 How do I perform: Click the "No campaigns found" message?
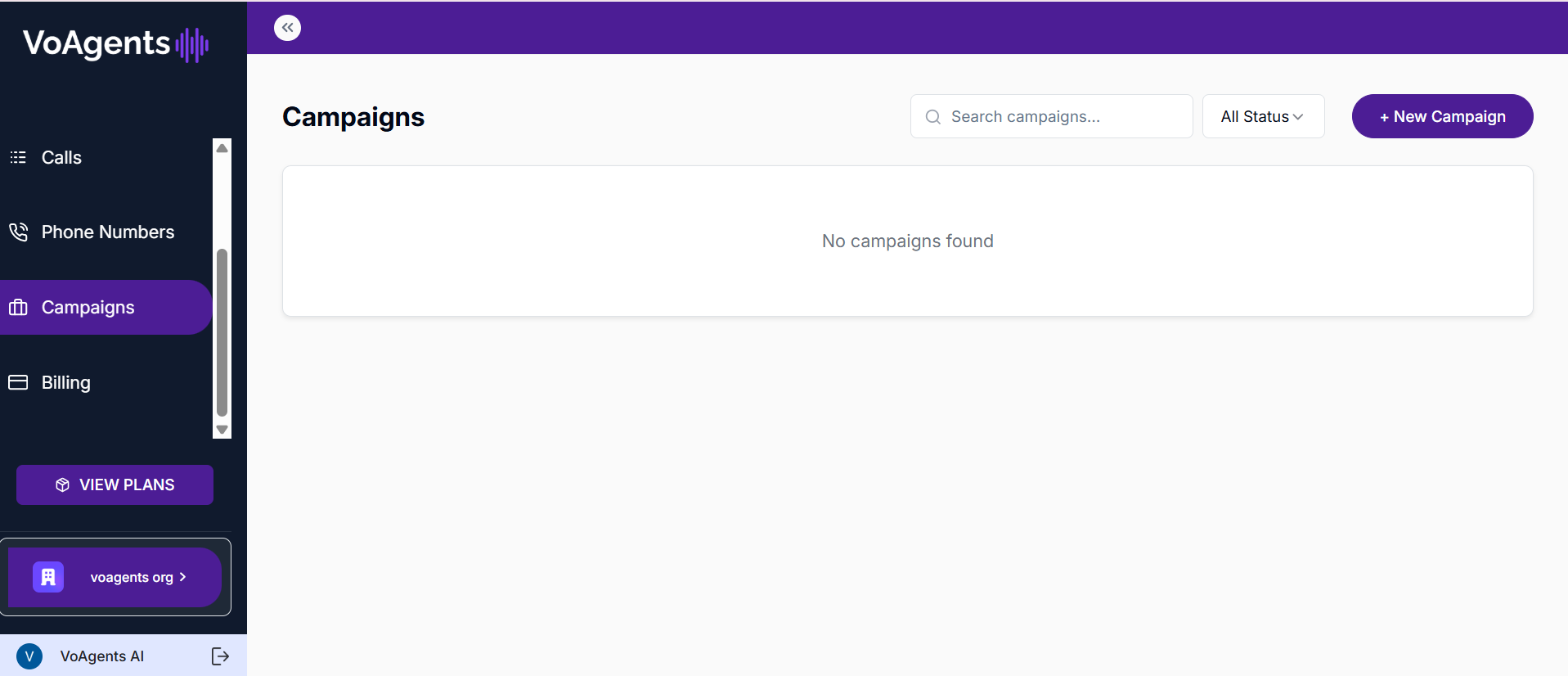click(x=907, y=241)
